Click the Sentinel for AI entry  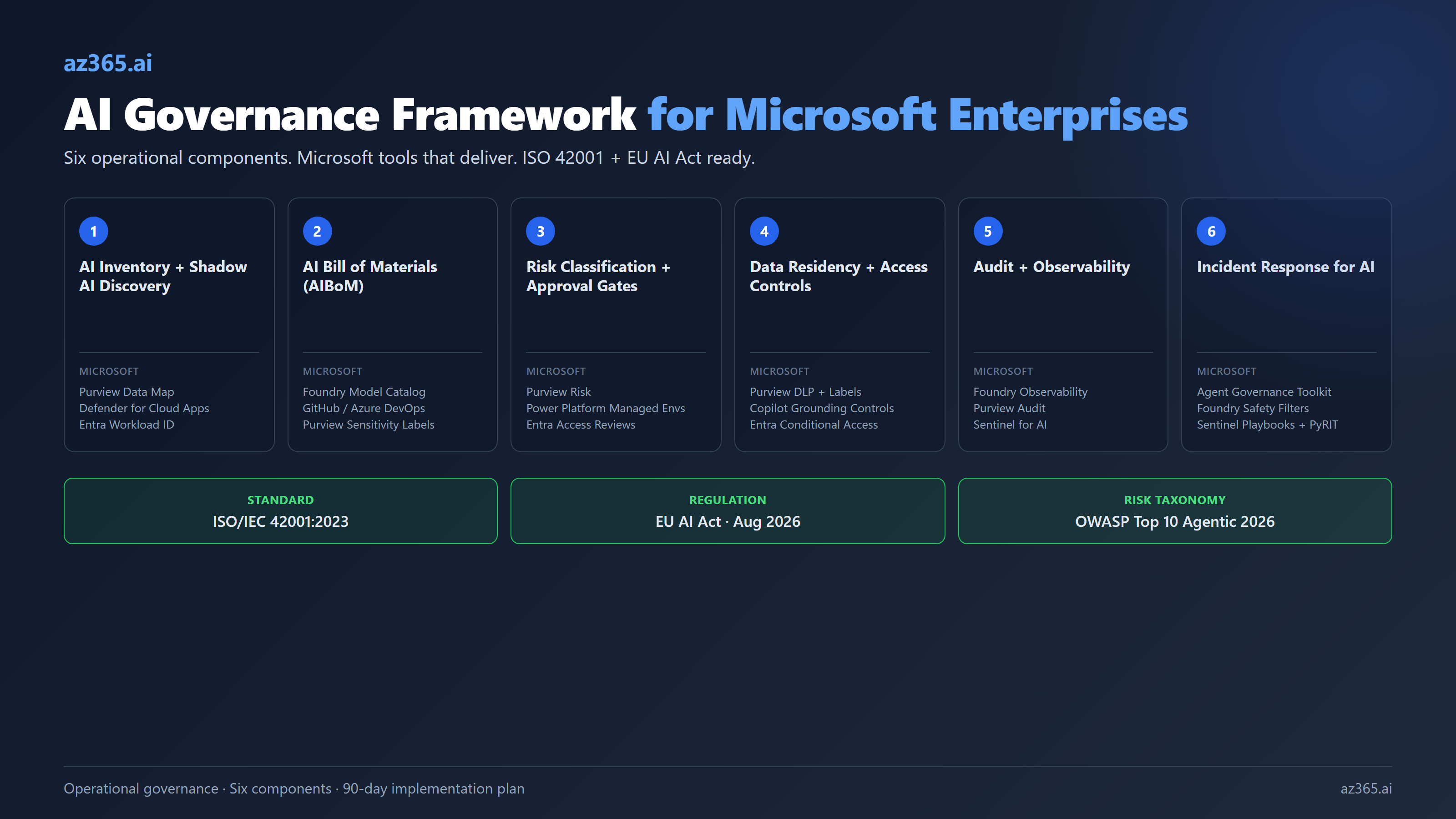point(1010,425)
